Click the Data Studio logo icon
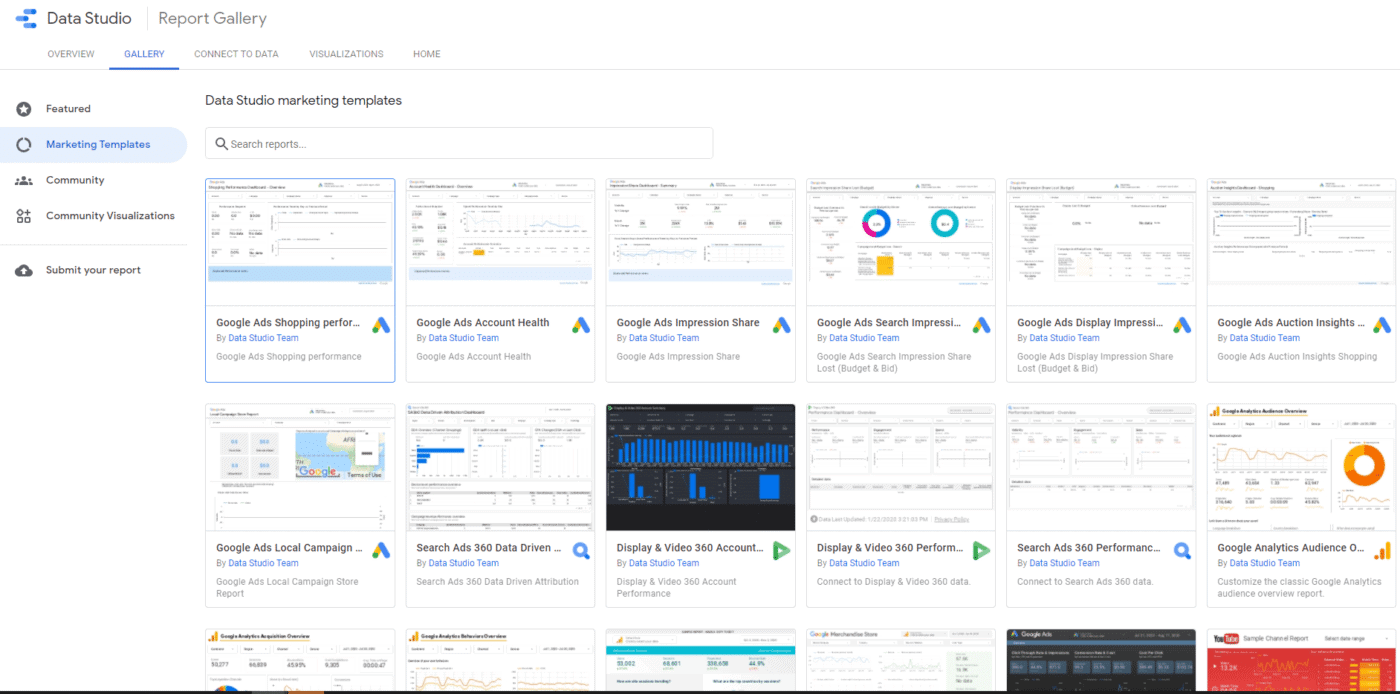 [x=25, y=17]
